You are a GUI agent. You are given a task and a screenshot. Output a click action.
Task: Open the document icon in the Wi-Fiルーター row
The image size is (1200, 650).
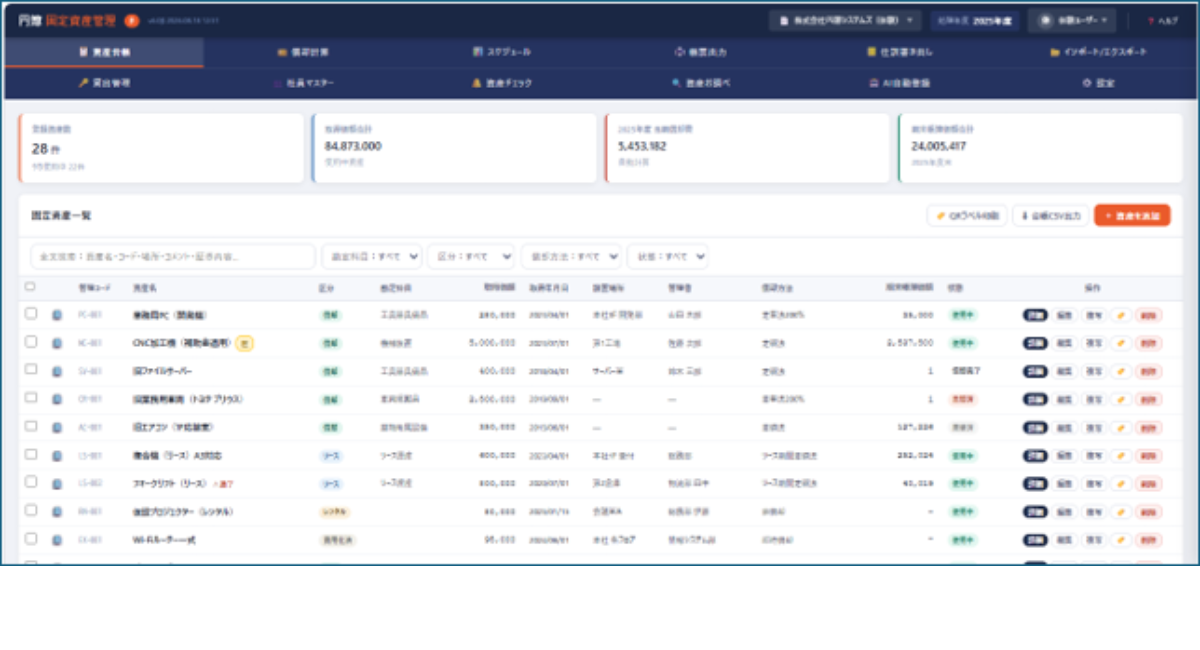point(58,539)
